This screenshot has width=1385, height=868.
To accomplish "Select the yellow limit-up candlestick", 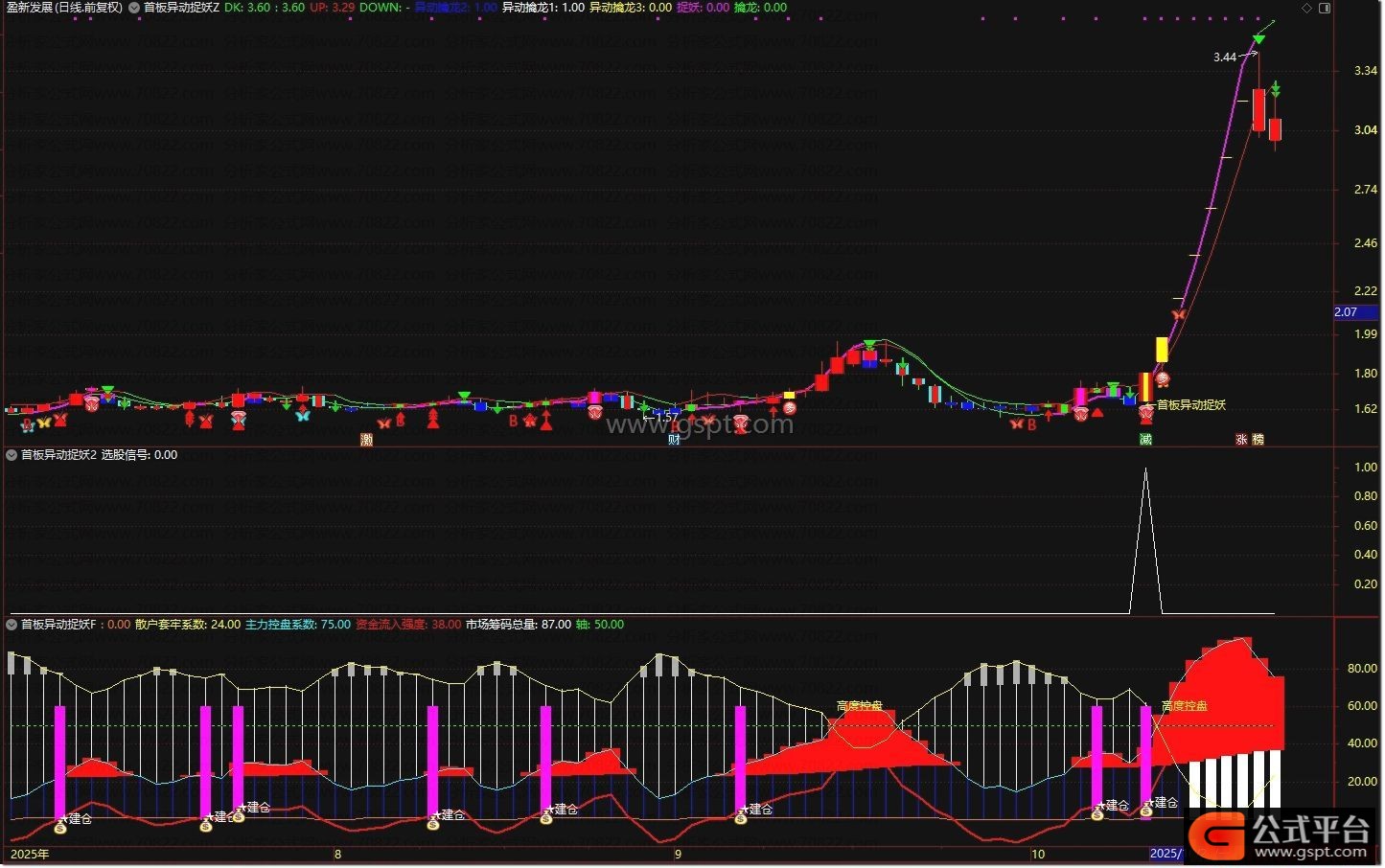I will pyautogui.click(x=1162, y=349).
